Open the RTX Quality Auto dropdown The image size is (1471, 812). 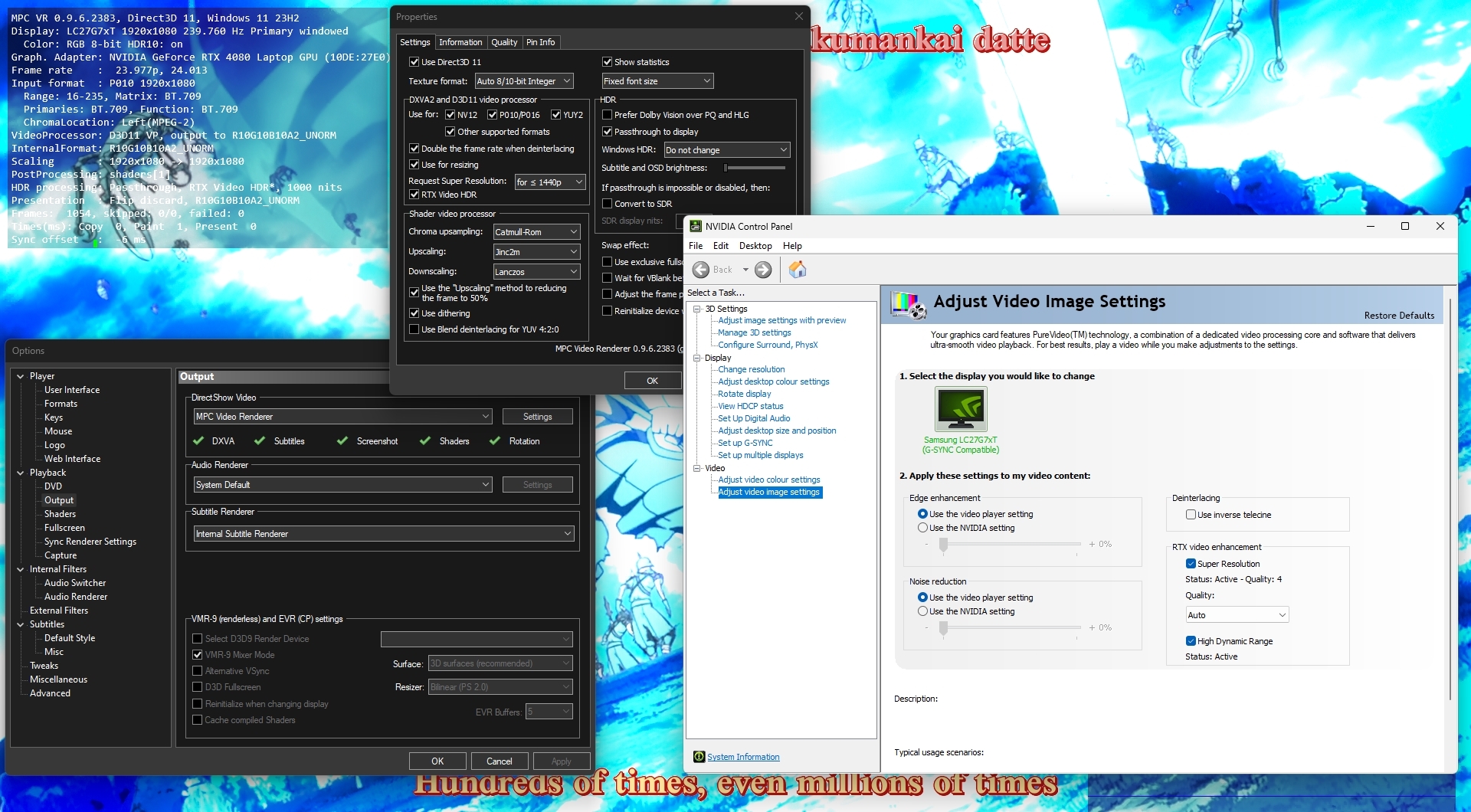point(1237,615)
